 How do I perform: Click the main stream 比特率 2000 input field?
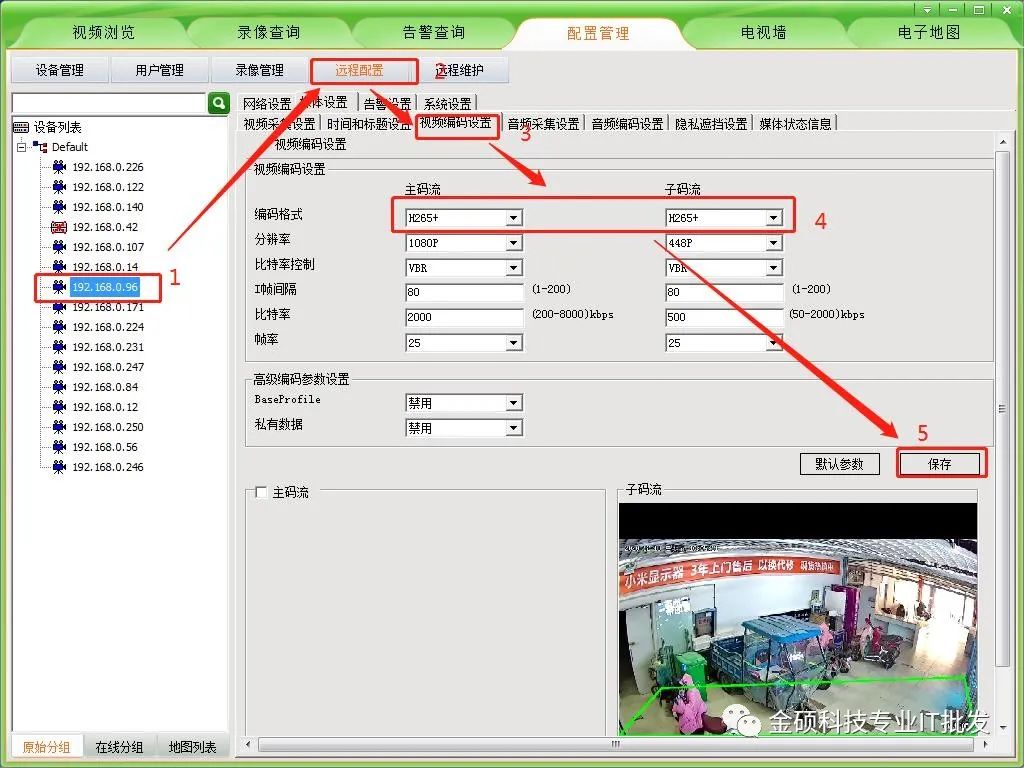[465, 317]
